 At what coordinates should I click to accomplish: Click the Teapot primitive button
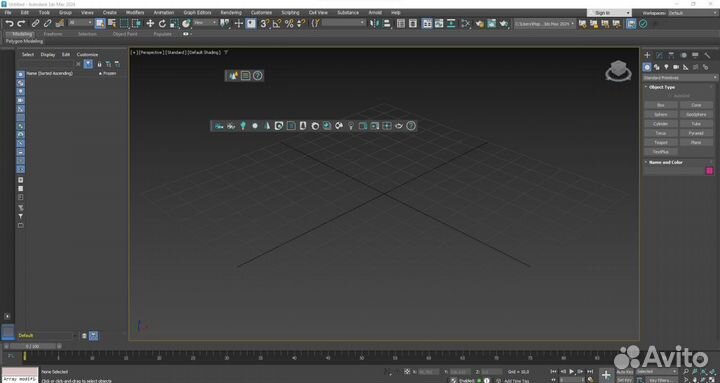661,142
